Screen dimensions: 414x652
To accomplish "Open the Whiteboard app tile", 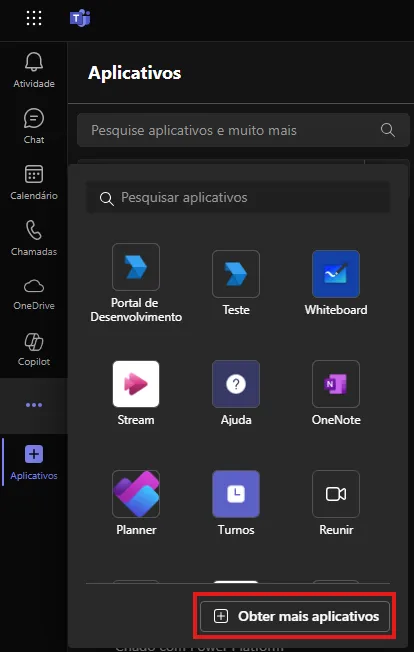I will click(x=336, y=283).
